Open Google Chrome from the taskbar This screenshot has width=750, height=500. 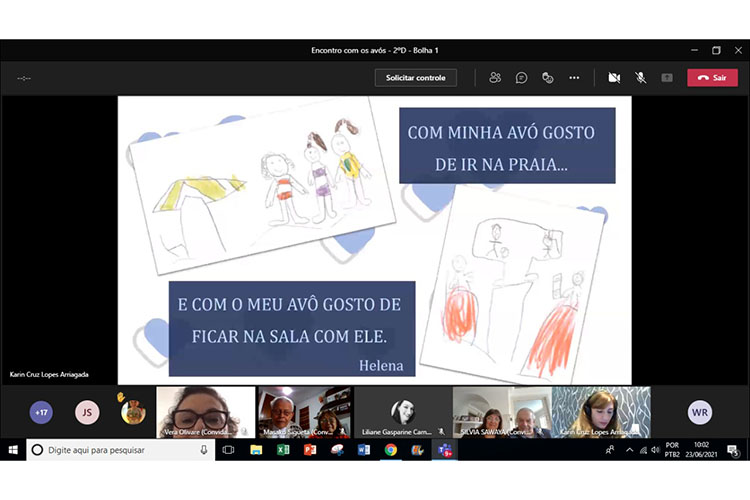390,450
